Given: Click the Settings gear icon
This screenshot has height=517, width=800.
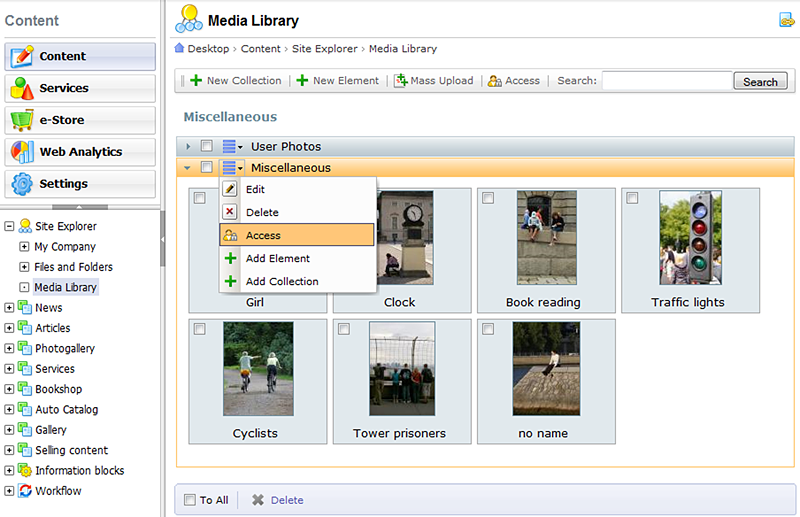Looking at the screenshot, I should coord(22,184).
